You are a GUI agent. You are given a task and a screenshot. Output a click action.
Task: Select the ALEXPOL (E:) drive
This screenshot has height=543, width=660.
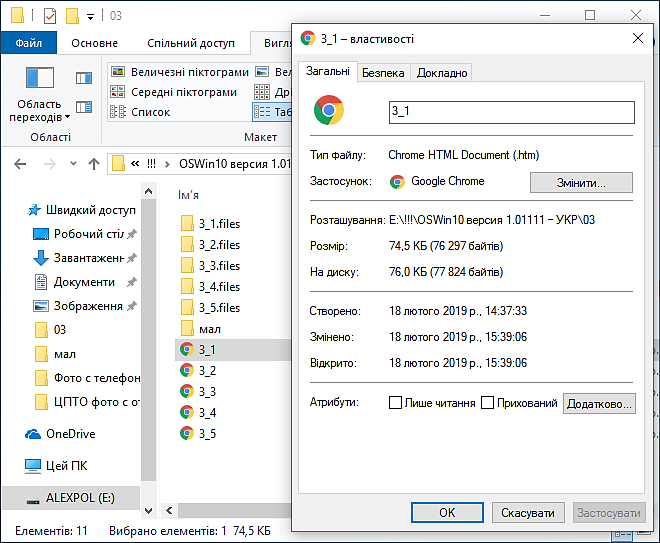71,498
